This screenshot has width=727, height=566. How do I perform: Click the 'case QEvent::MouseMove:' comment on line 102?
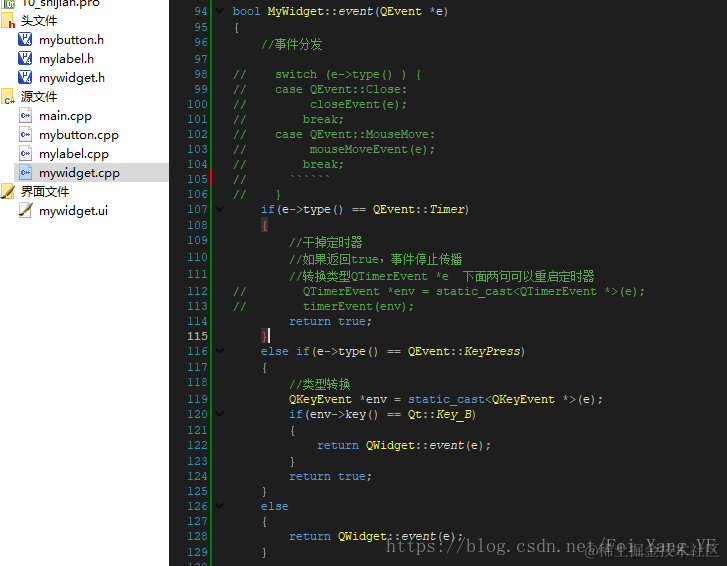[x=355, y=134]
